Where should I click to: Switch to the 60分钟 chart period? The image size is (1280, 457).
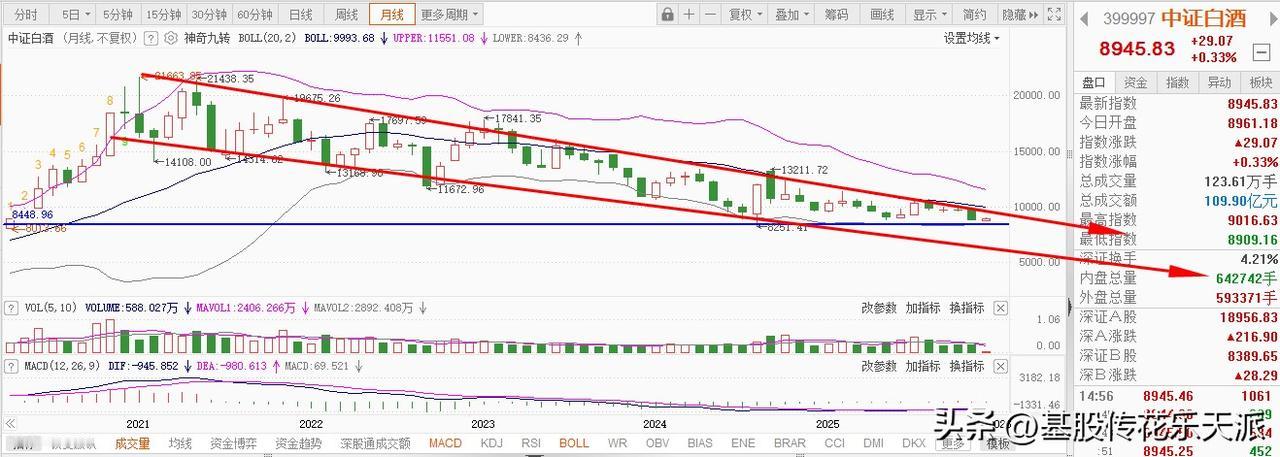click(255, 14)
